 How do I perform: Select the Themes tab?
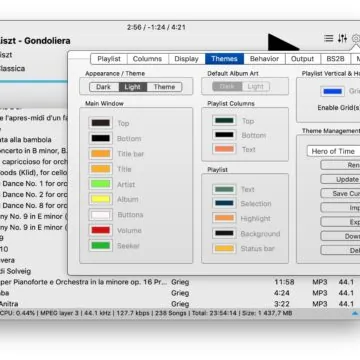224,59
